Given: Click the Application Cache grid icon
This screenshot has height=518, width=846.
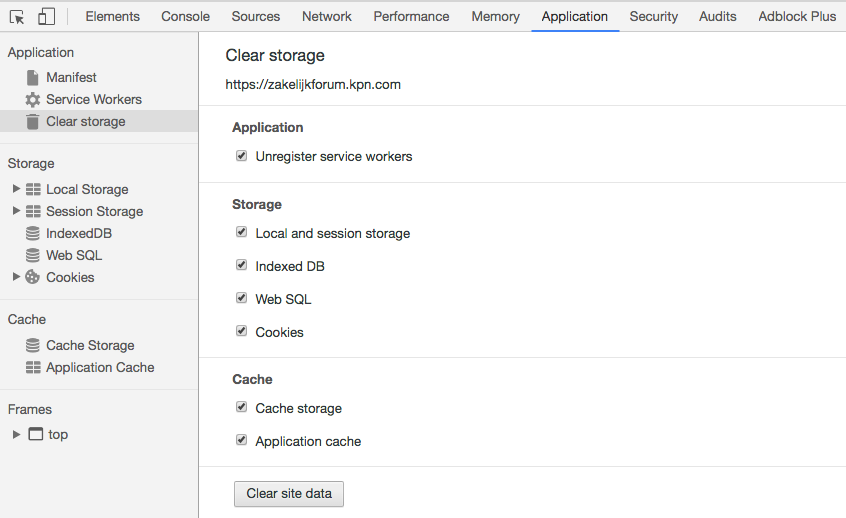Looking at the screenshot, I should (x=33, y=368).
